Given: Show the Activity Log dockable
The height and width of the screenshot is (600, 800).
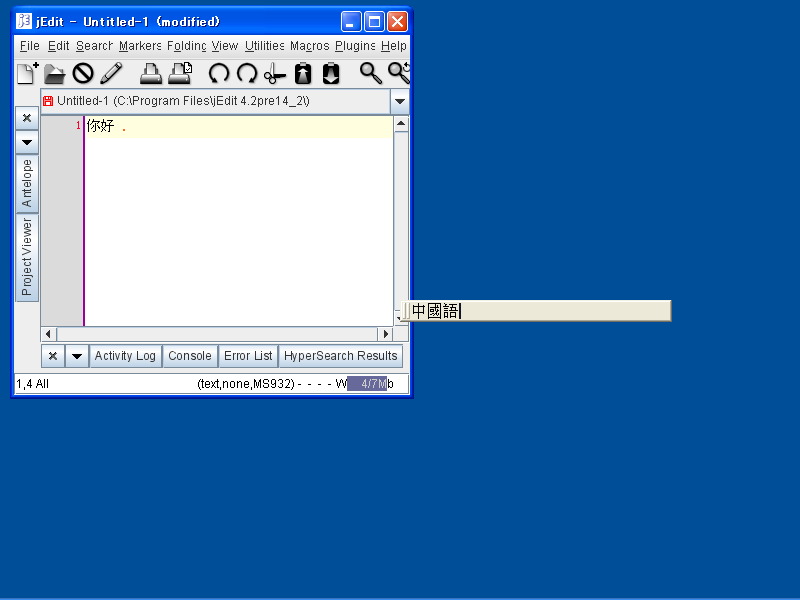Looking at the screenshot, I should coord(125,356).
